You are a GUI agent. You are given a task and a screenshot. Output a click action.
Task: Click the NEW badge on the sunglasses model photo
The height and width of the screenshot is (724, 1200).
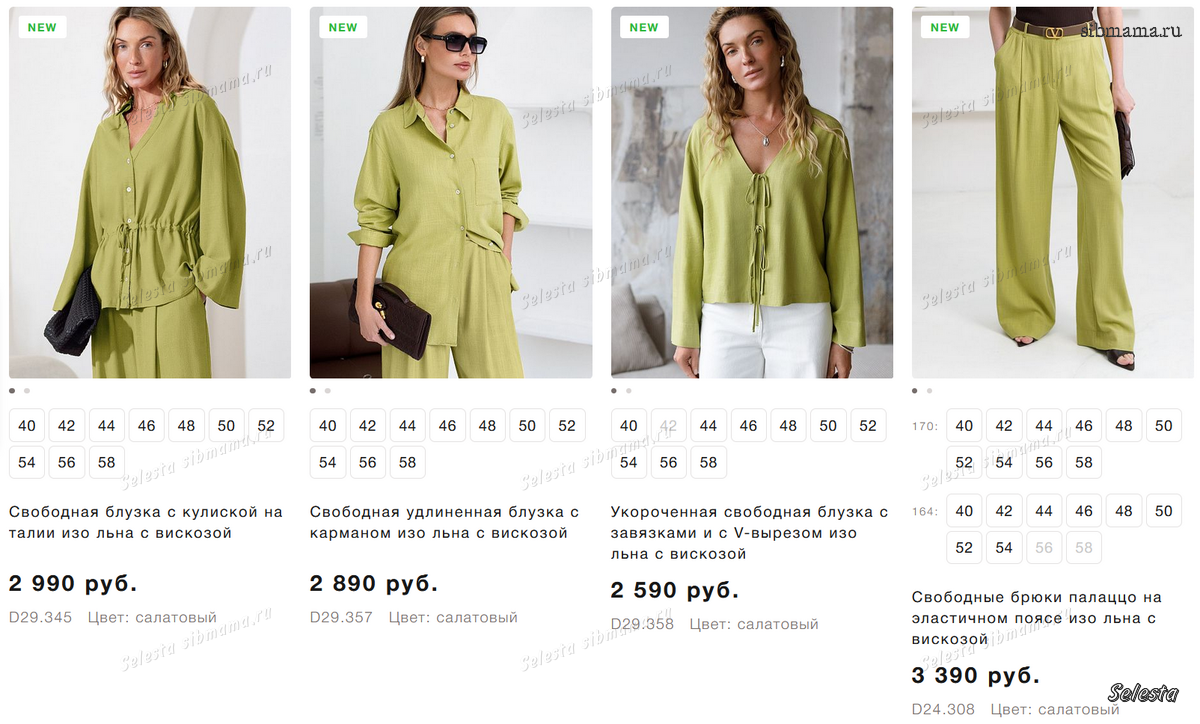[343, 27]
